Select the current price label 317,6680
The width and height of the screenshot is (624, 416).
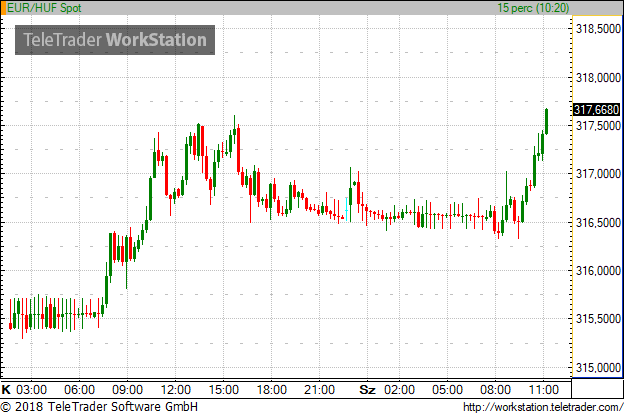(596, 109)
